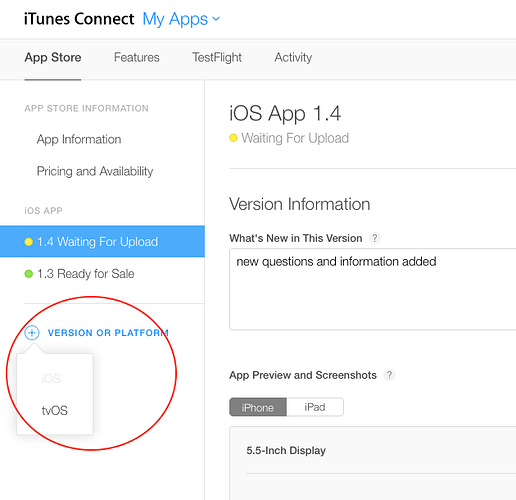This screenshot has height=500, width=516.
Task: Switch to iPhone screenshots segment
Action: 258,407
